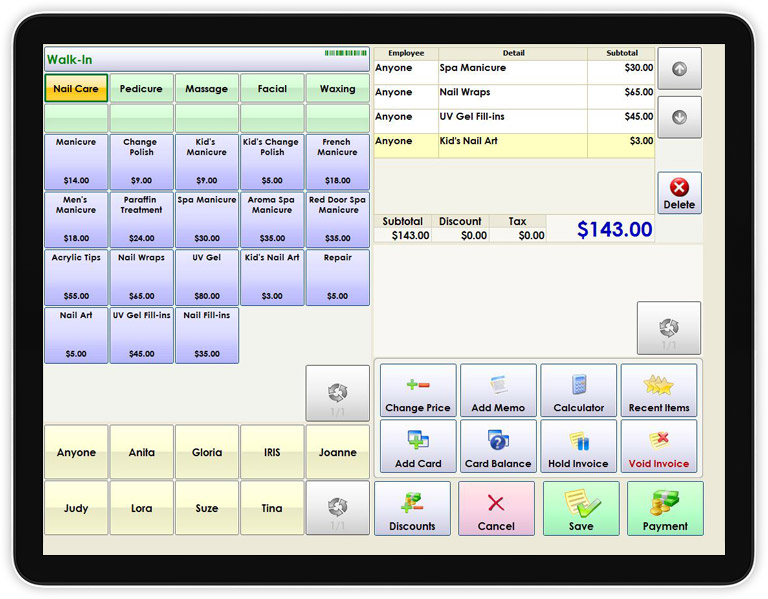Open the Add Memo notepad
Screen dimensions: 768x599
(x=498, y=390)
